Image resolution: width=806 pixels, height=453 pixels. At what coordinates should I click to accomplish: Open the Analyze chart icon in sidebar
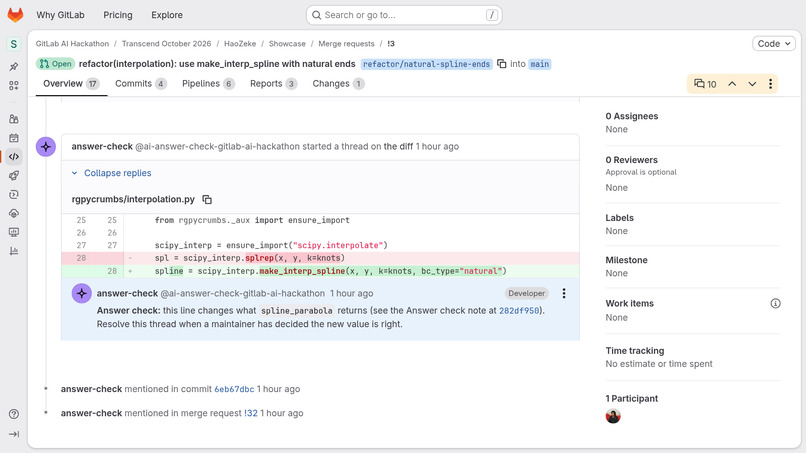click(x=14, y=251)
